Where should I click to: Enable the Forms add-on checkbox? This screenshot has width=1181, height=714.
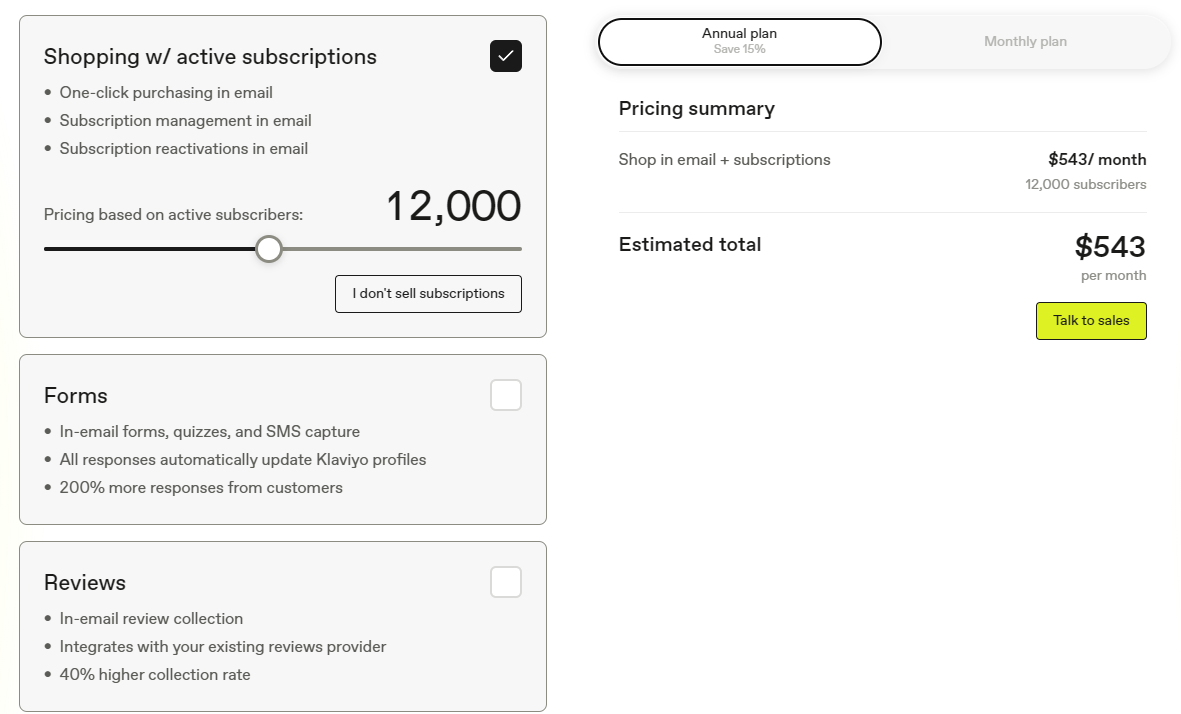point(505,395)
